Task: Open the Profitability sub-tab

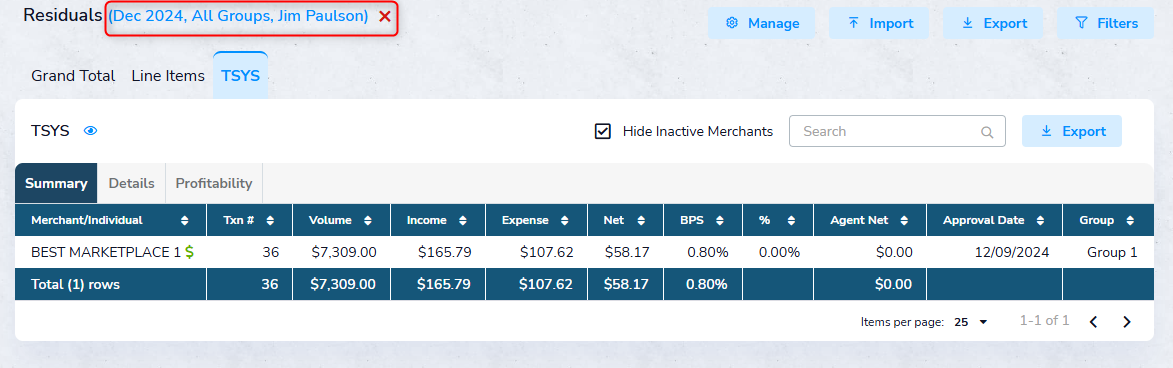Action: [214, 183]
